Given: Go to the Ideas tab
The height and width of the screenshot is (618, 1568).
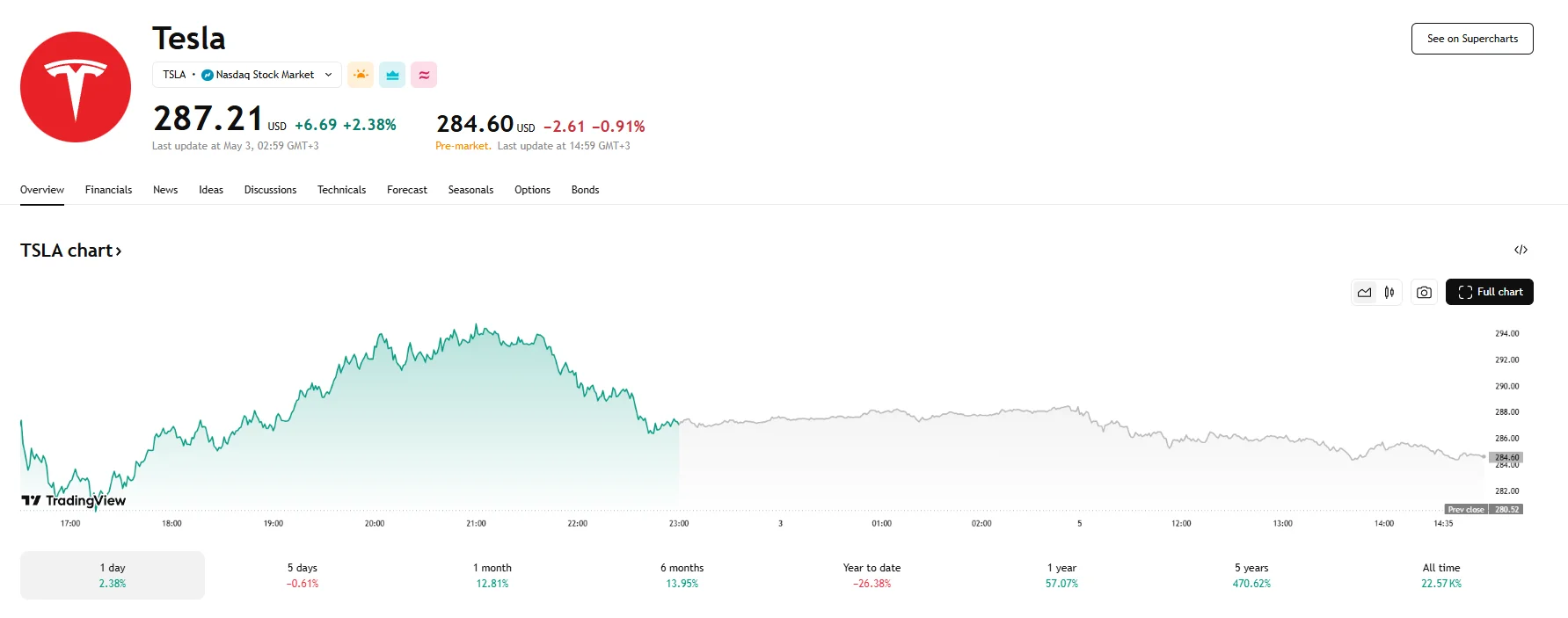Looking at the screenshot, I should tap(211, 190).
